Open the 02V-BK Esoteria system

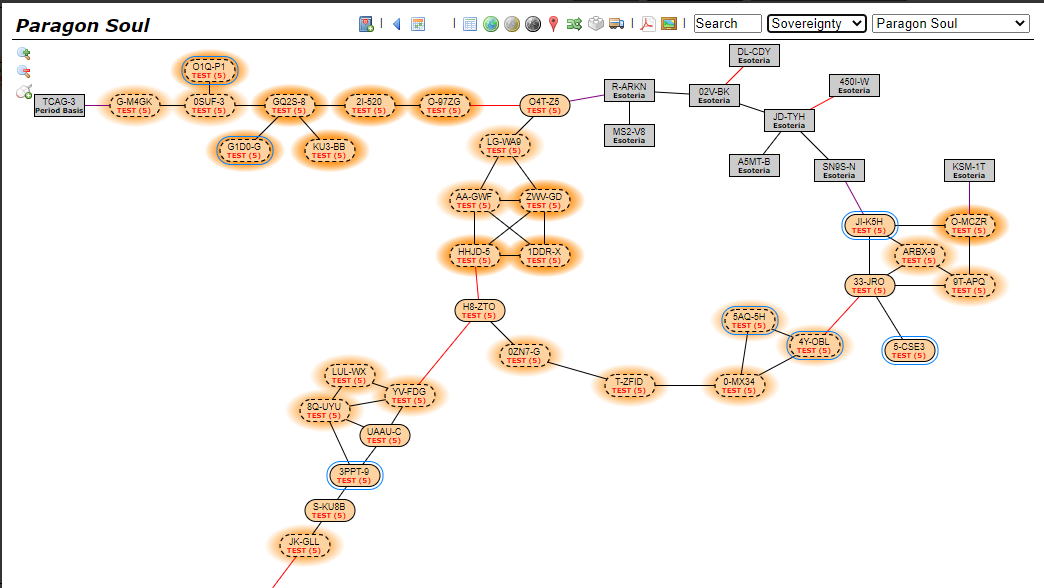pos(714,95)
